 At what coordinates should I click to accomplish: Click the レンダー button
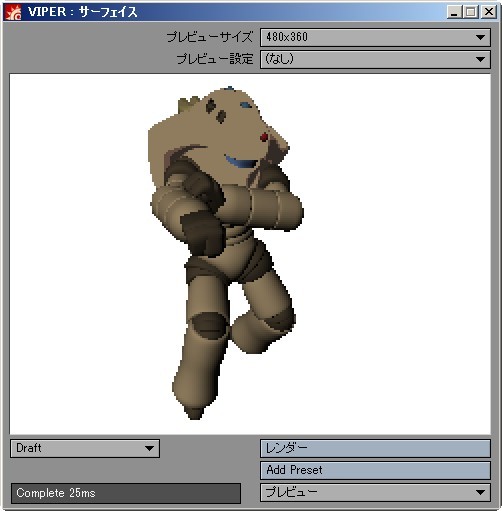click(x=375, y=448)
